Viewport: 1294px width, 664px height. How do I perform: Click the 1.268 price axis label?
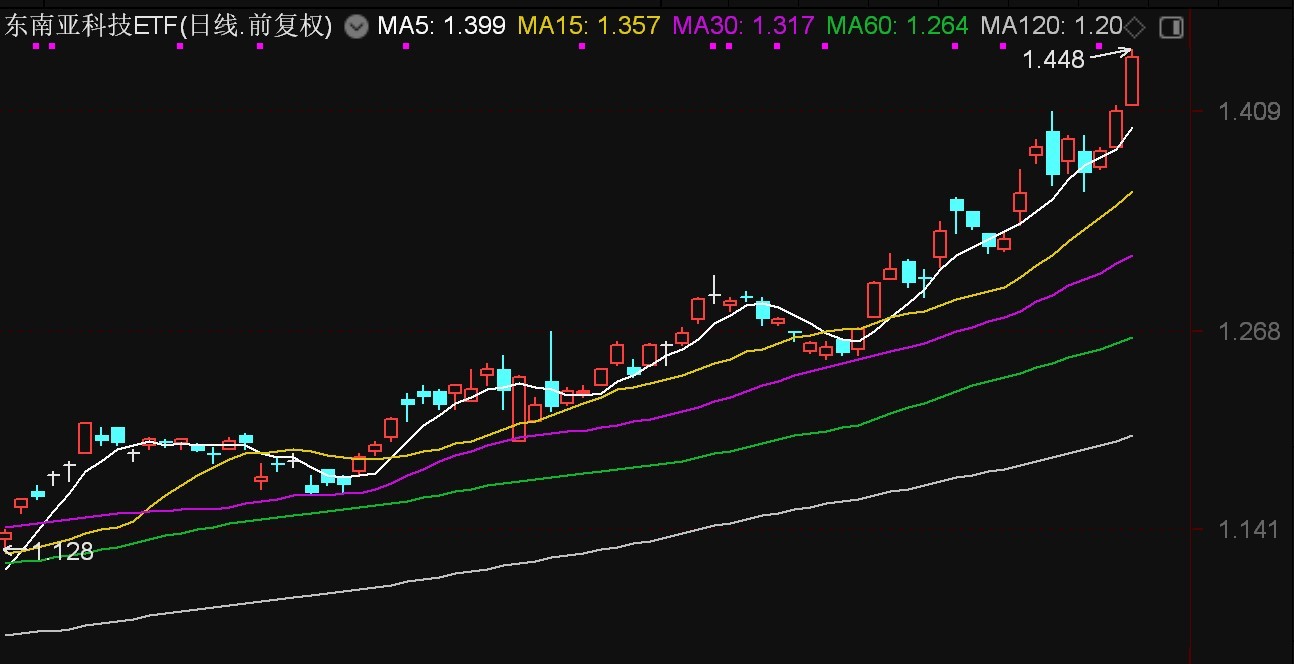[1250, 331]
